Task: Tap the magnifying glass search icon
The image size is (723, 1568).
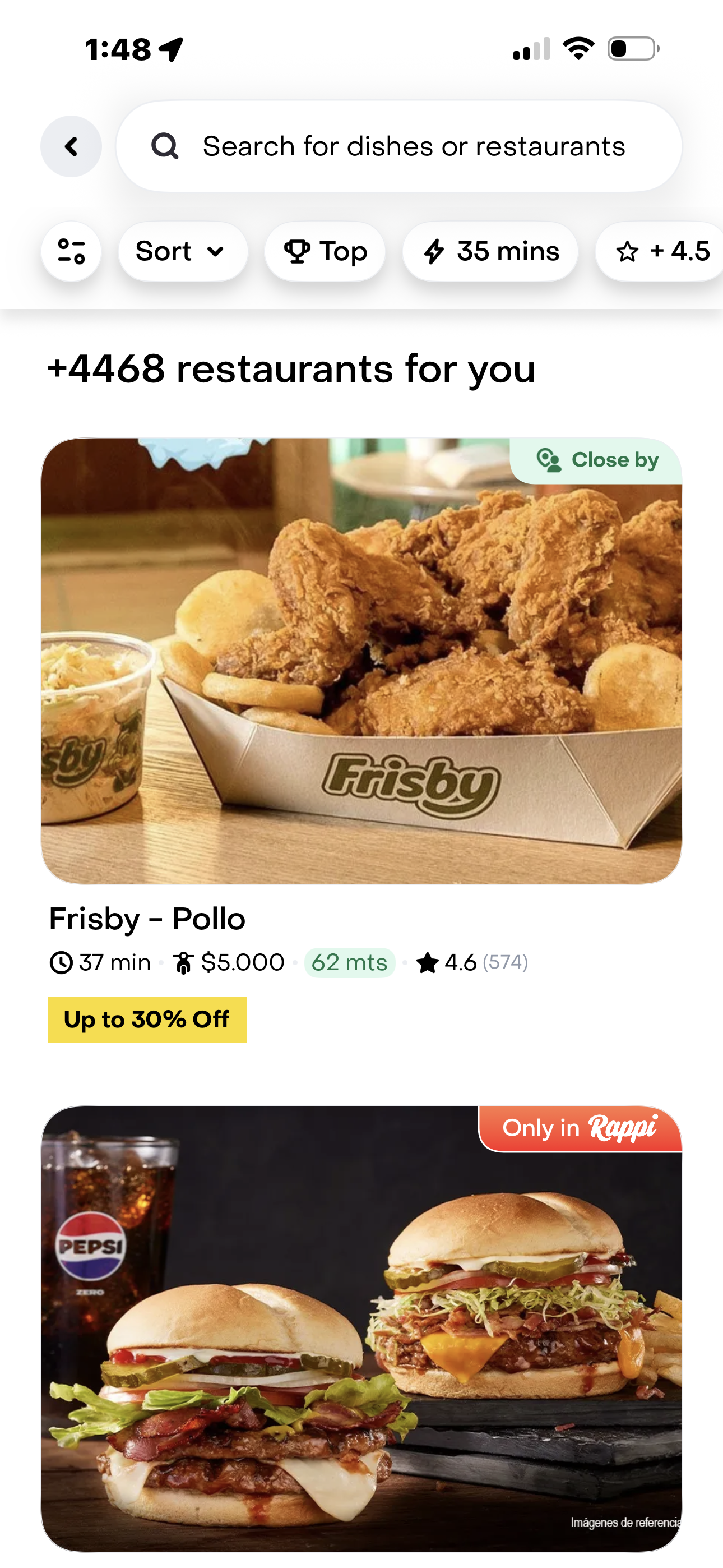Action: 164,146
